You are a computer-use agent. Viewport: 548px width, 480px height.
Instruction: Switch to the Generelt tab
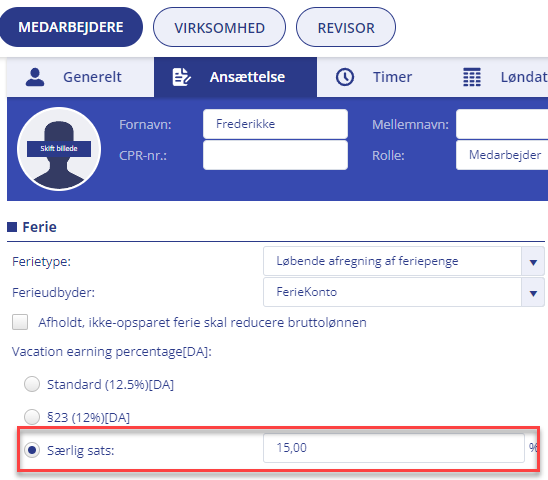pyautogui.click(x=80, y=77)
